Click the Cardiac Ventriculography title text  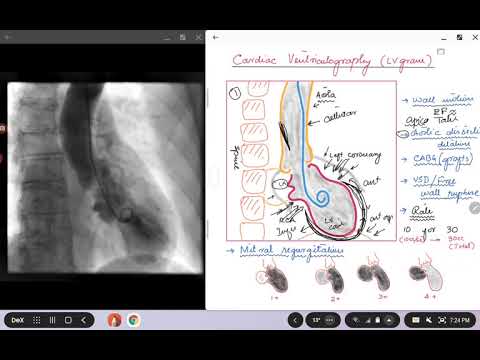pyautogui.click(x=332, y=61)
